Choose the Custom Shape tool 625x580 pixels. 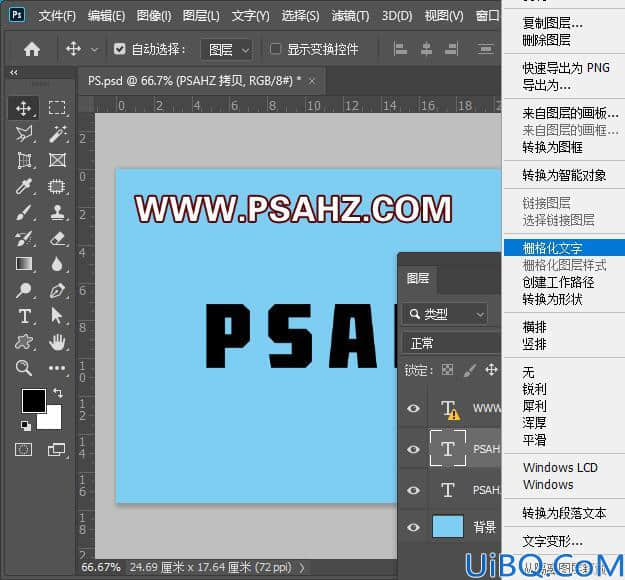[x=24, y=342]
